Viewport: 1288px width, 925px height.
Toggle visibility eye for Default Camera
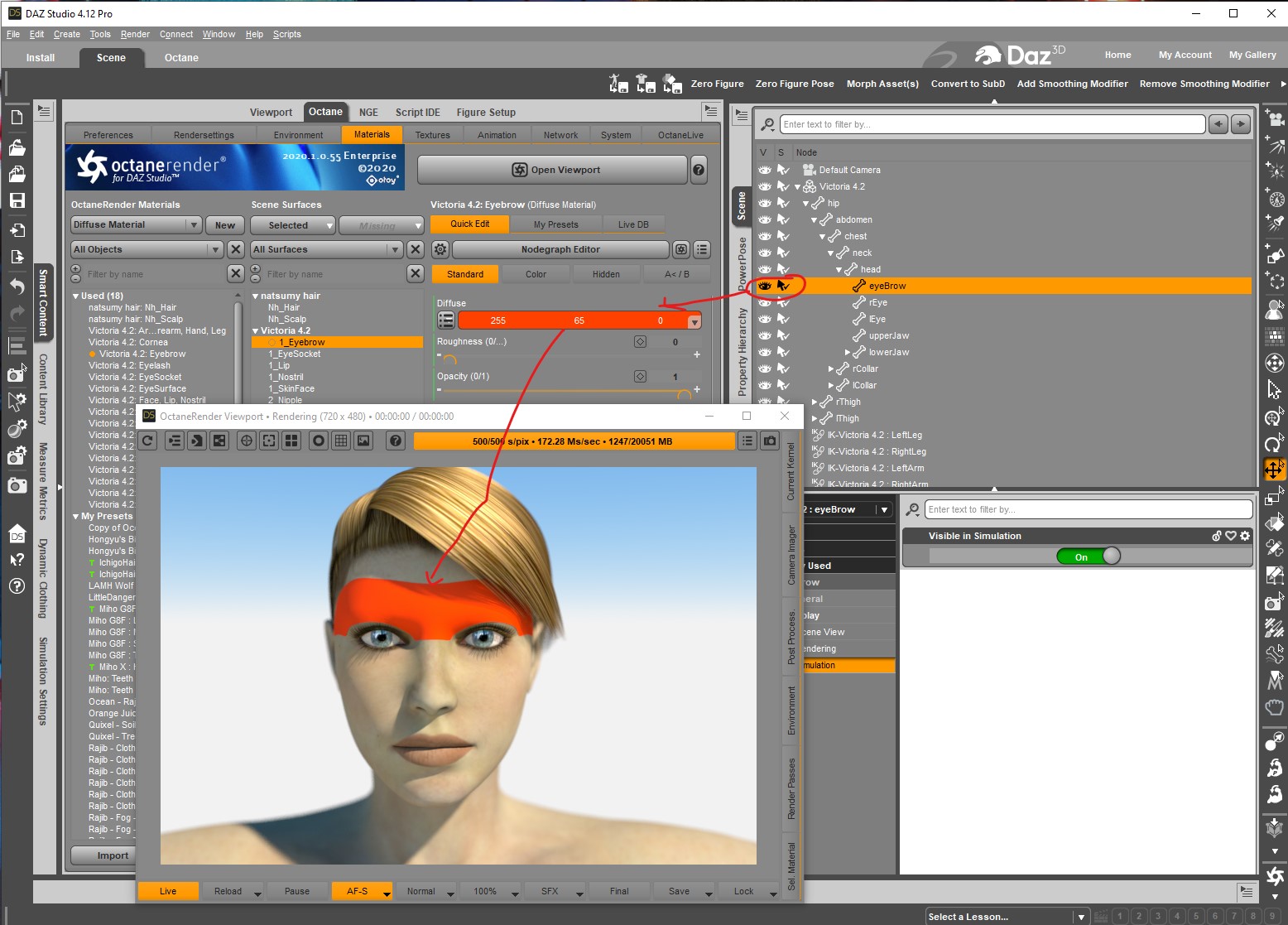click(765, 170)
